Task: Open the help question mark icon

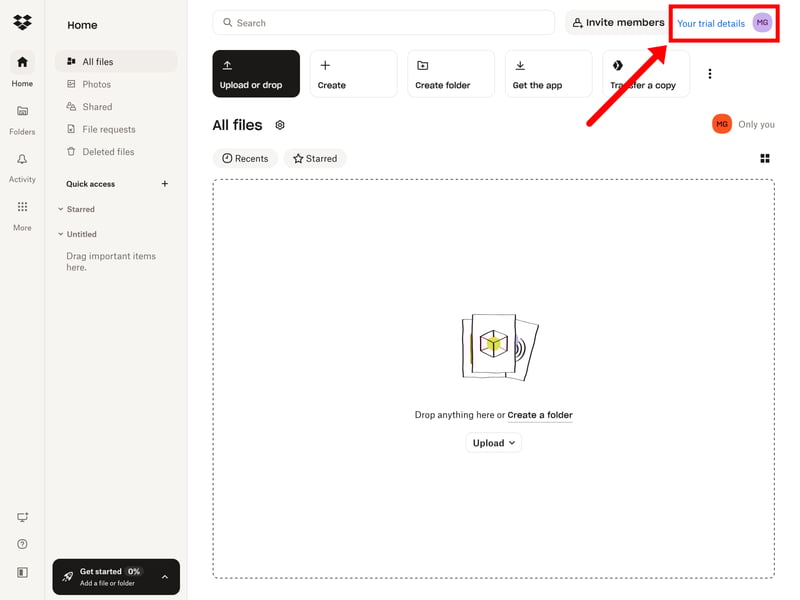Action: 22,544
